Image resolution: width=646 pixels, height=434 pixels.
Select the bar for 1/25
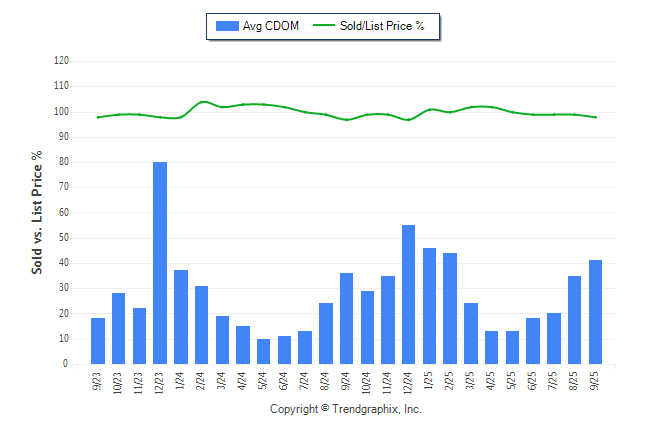pyautogui.click(x=429, y=306)
